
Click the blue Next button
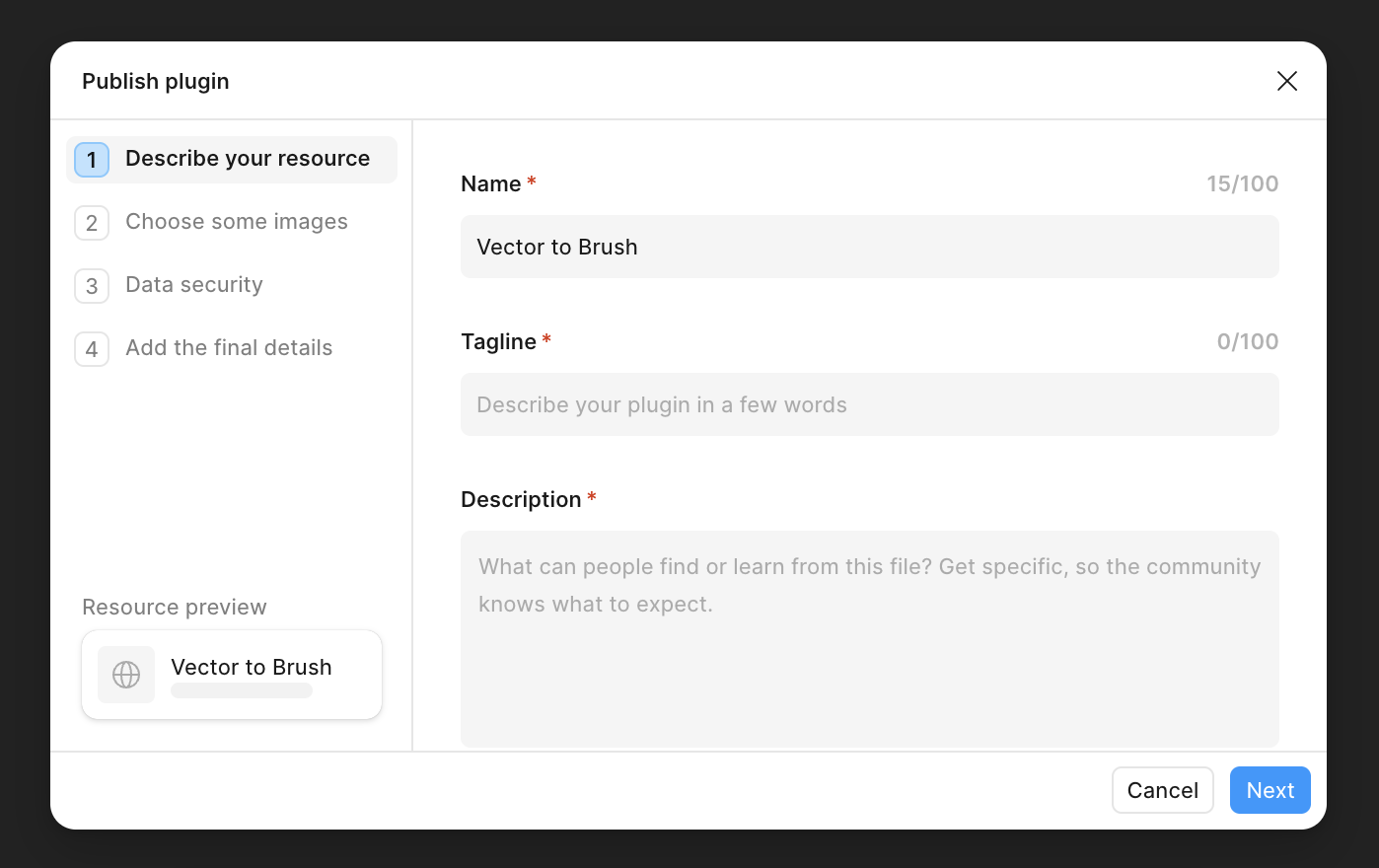click(1270, 790)
